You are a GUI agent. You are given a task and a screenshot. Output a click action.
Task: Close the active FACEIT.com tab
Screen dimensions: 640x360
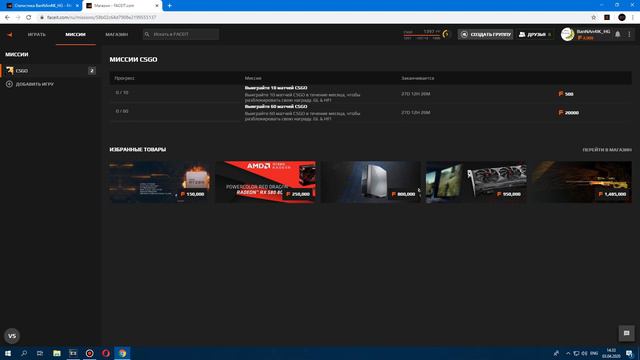157,6
